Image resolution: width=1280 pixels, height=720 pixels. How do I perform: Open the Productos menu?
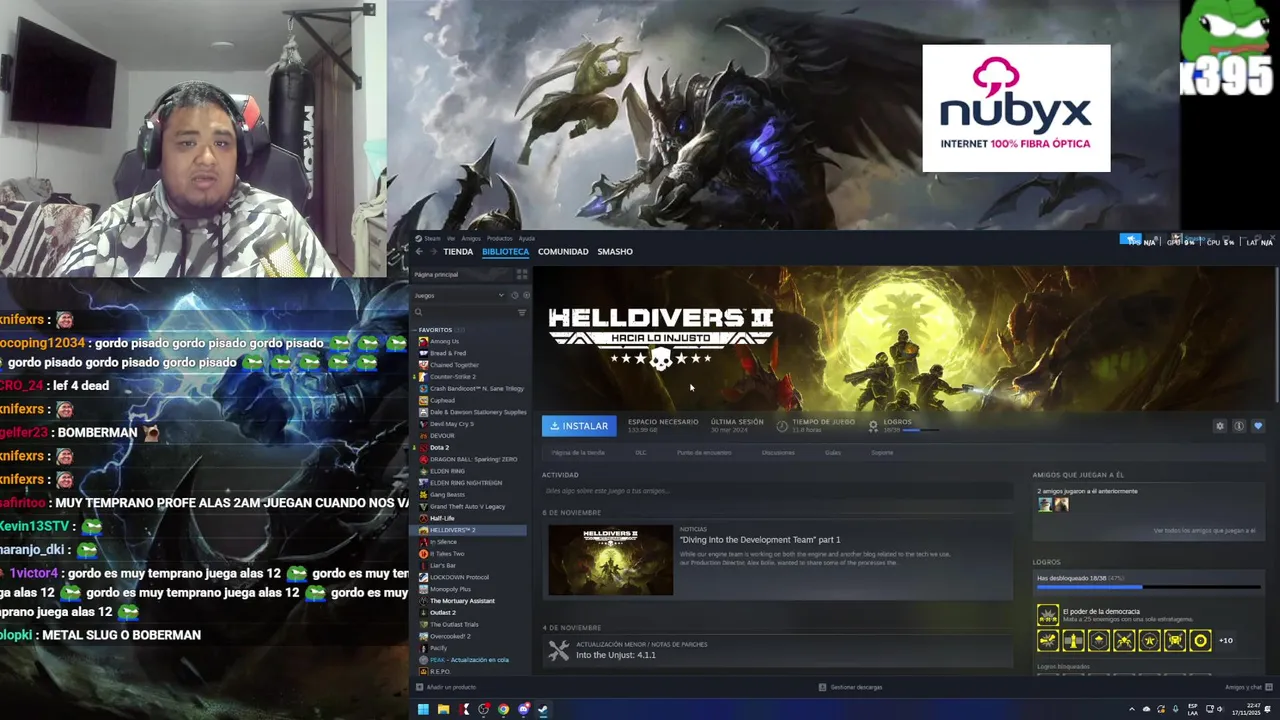click(x=499, y=238)
